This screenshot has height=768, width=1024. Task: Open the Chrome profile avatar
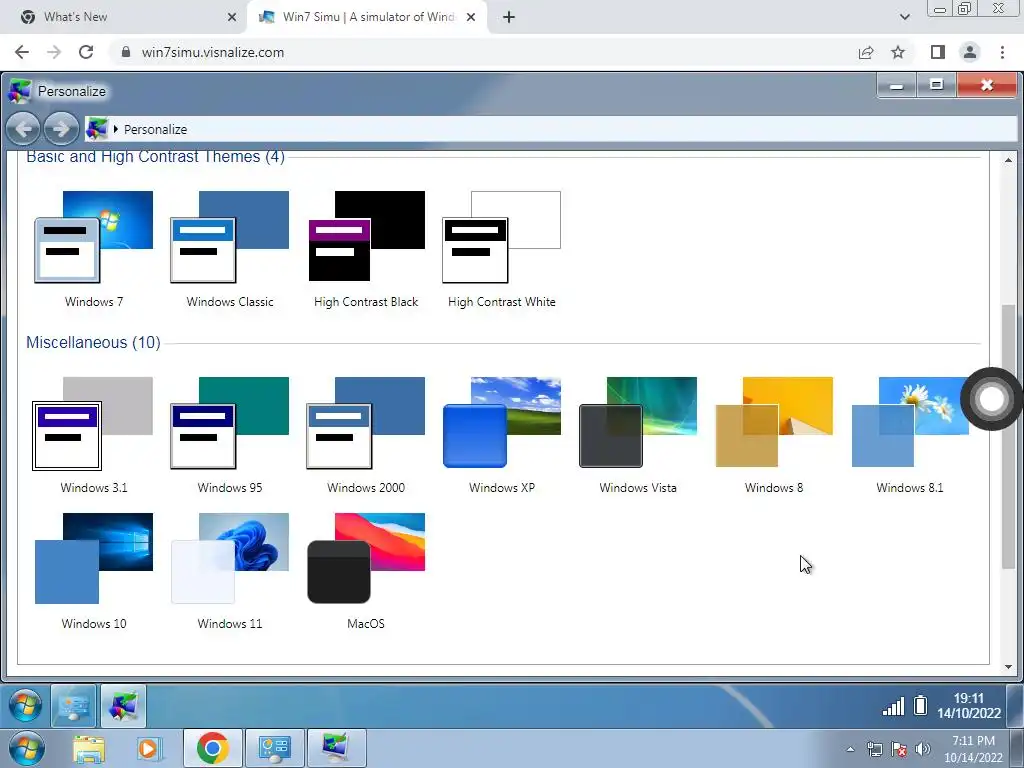tap(970, 52)
